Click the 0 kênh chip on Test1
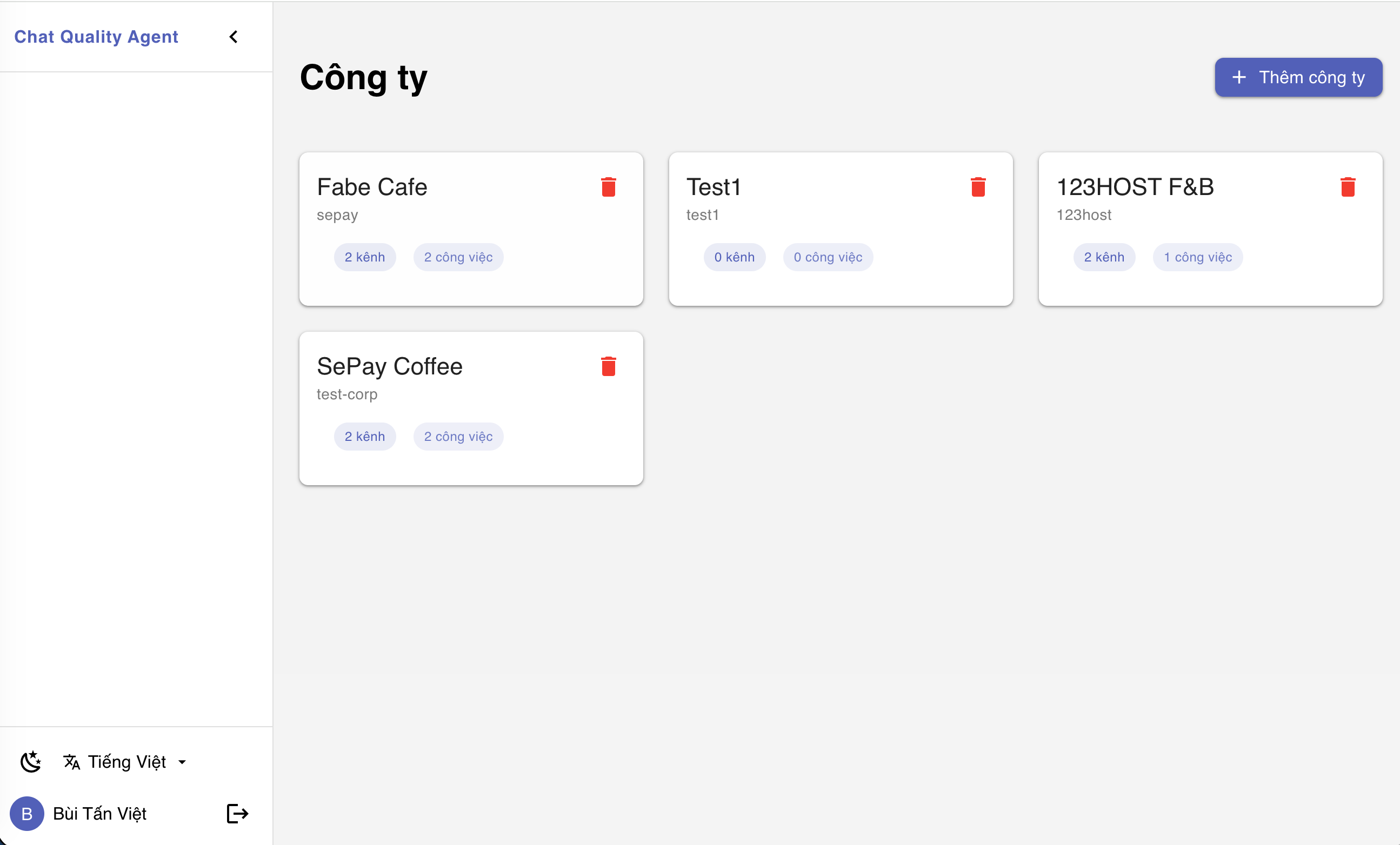Image resolution: width=1400 pixels, height=845 pixels. pyautogui.click(x=734, y=257)
